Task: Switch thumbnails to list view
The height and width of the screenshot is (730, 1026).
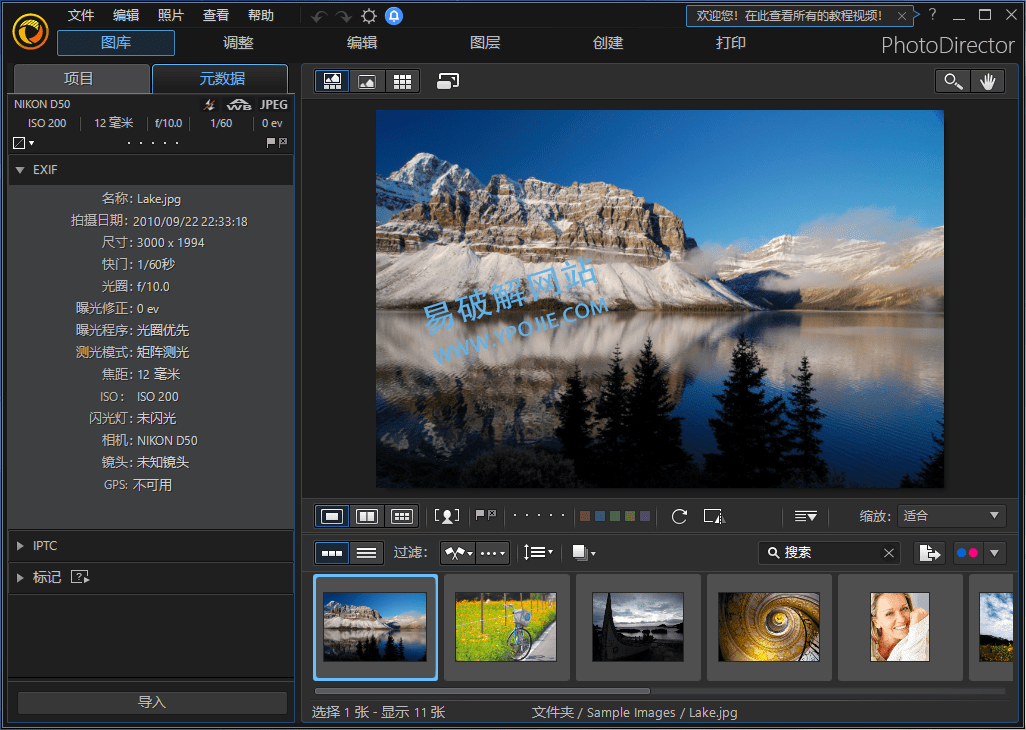Action: point(367,553)
